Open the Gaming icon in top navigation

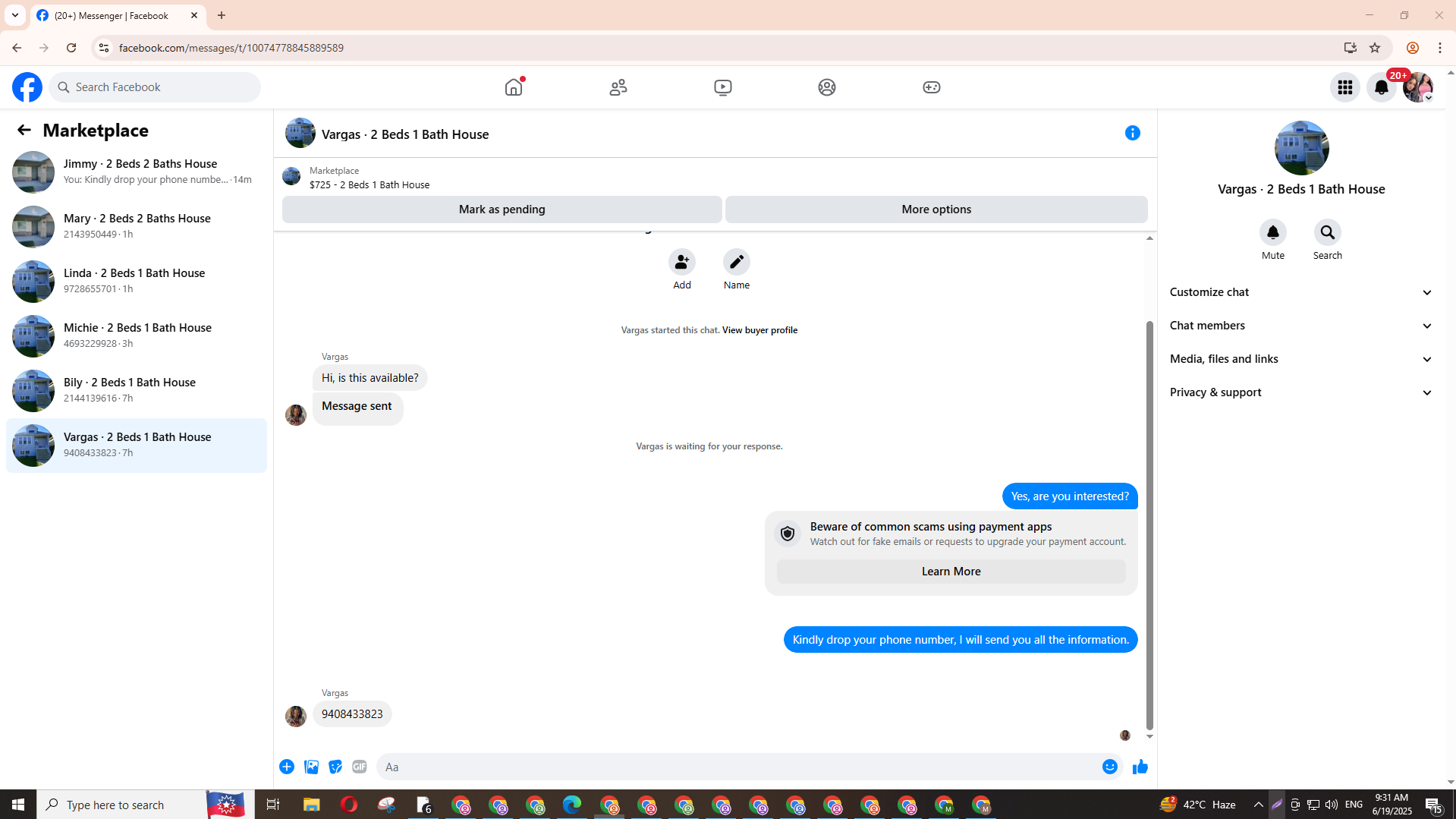pos(932,87)
